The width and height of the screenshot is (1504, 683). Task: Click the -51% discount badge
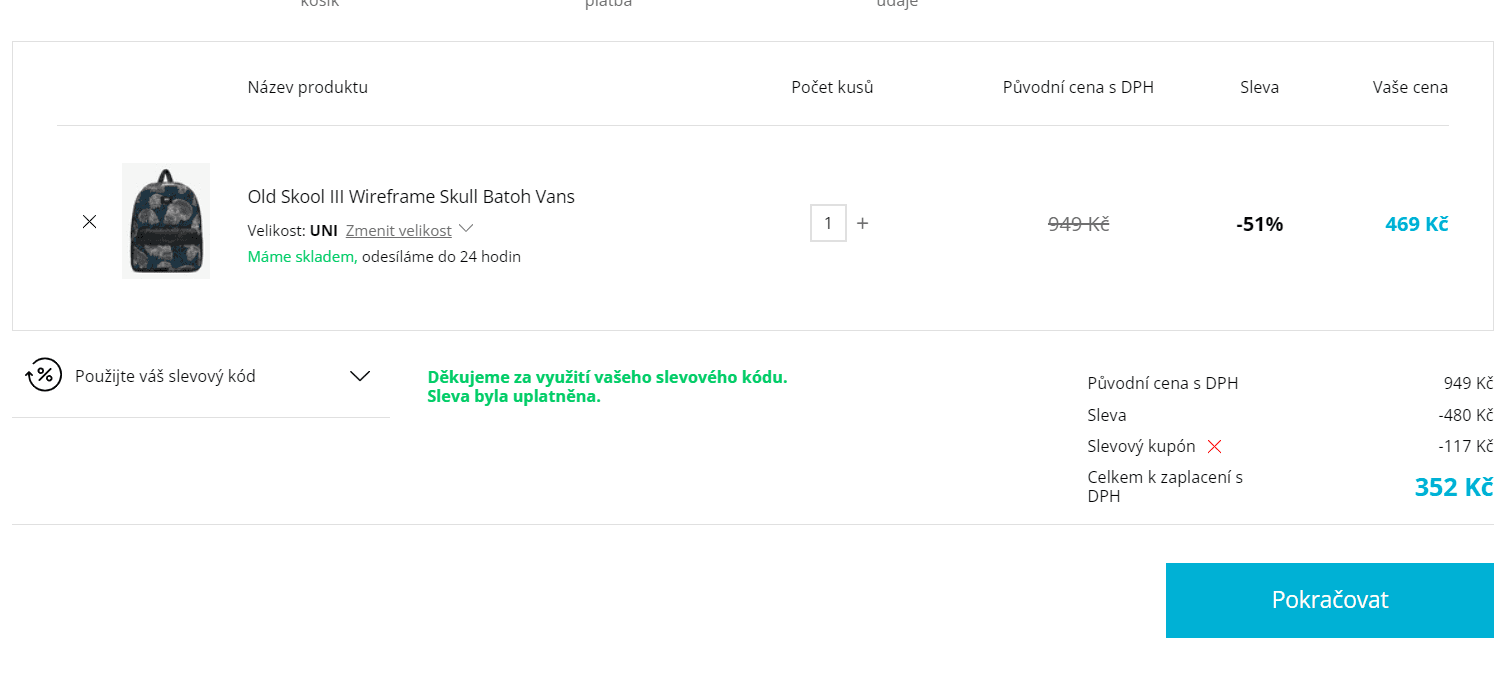pos(1259,224)
